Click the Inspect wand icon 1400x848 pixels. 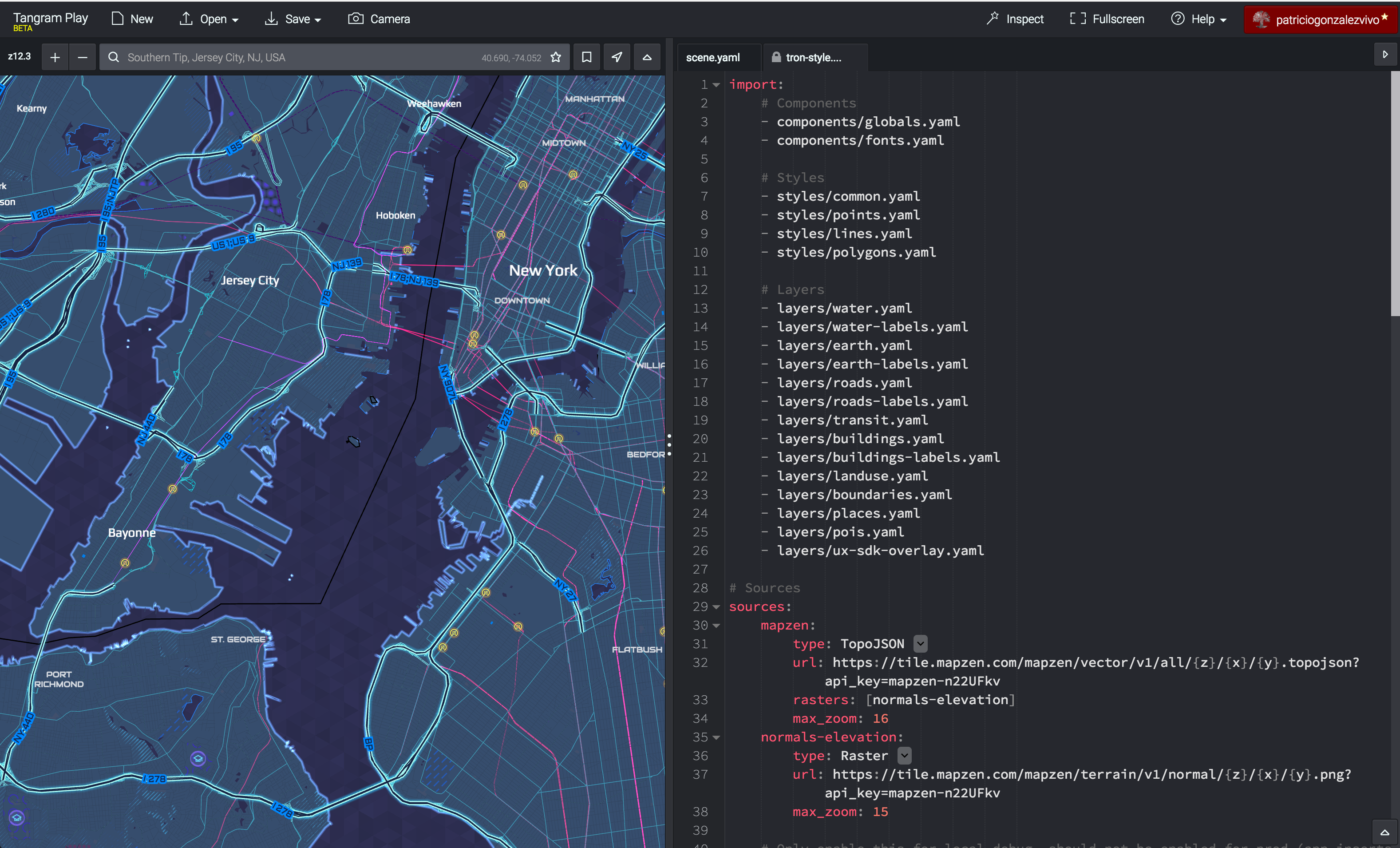[993, 18]
